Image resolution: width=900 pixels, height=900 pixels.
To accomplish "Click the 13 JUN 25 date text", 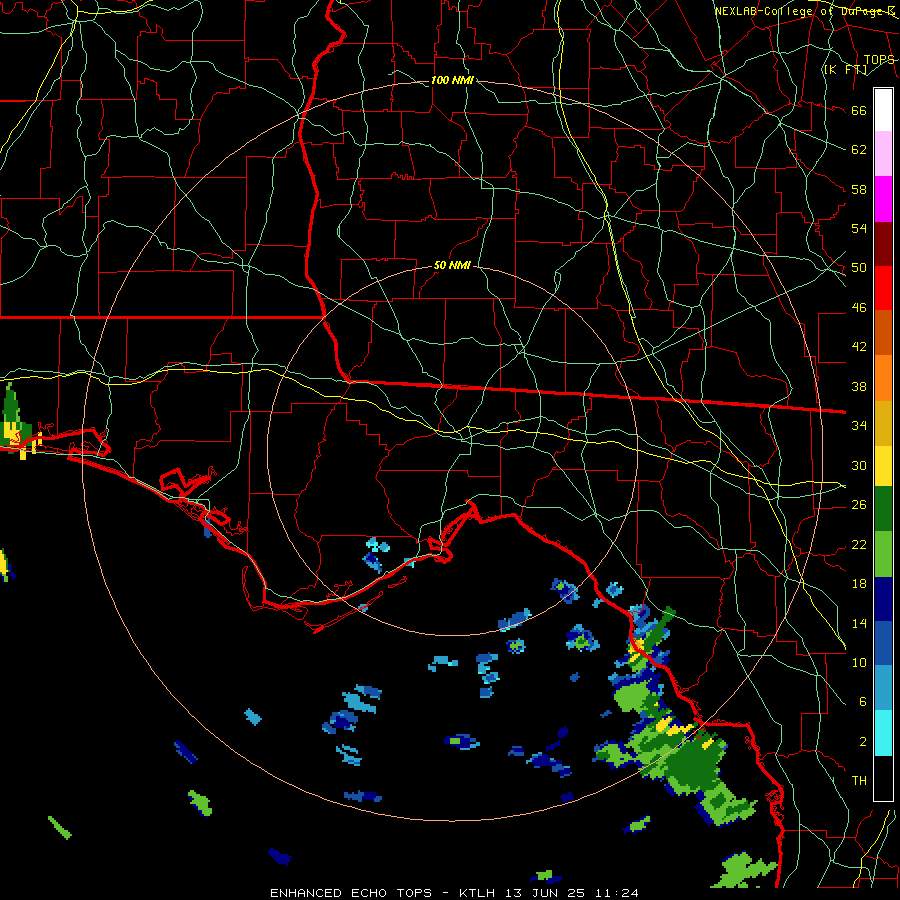I will pos(545,893).
